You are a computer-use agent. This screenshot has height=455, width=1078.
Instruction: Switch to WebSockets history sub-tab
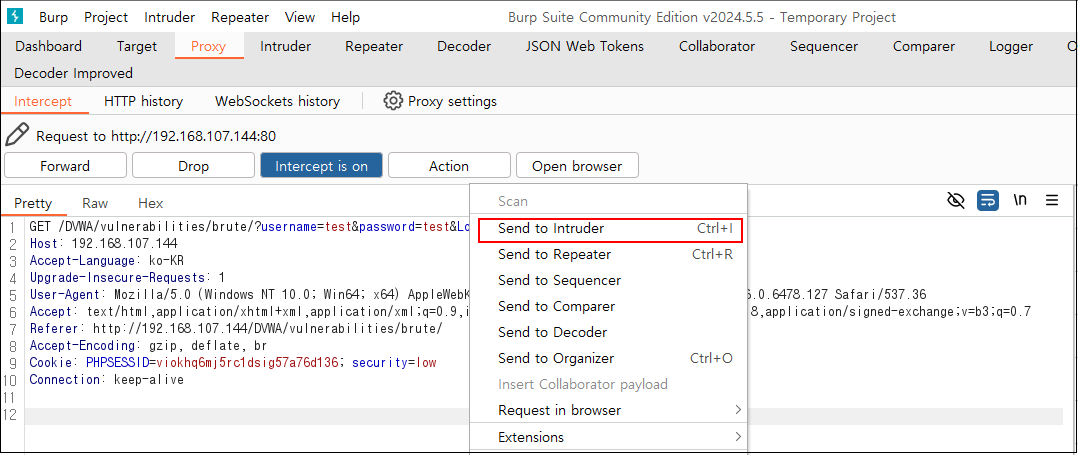tap(278, 101)
